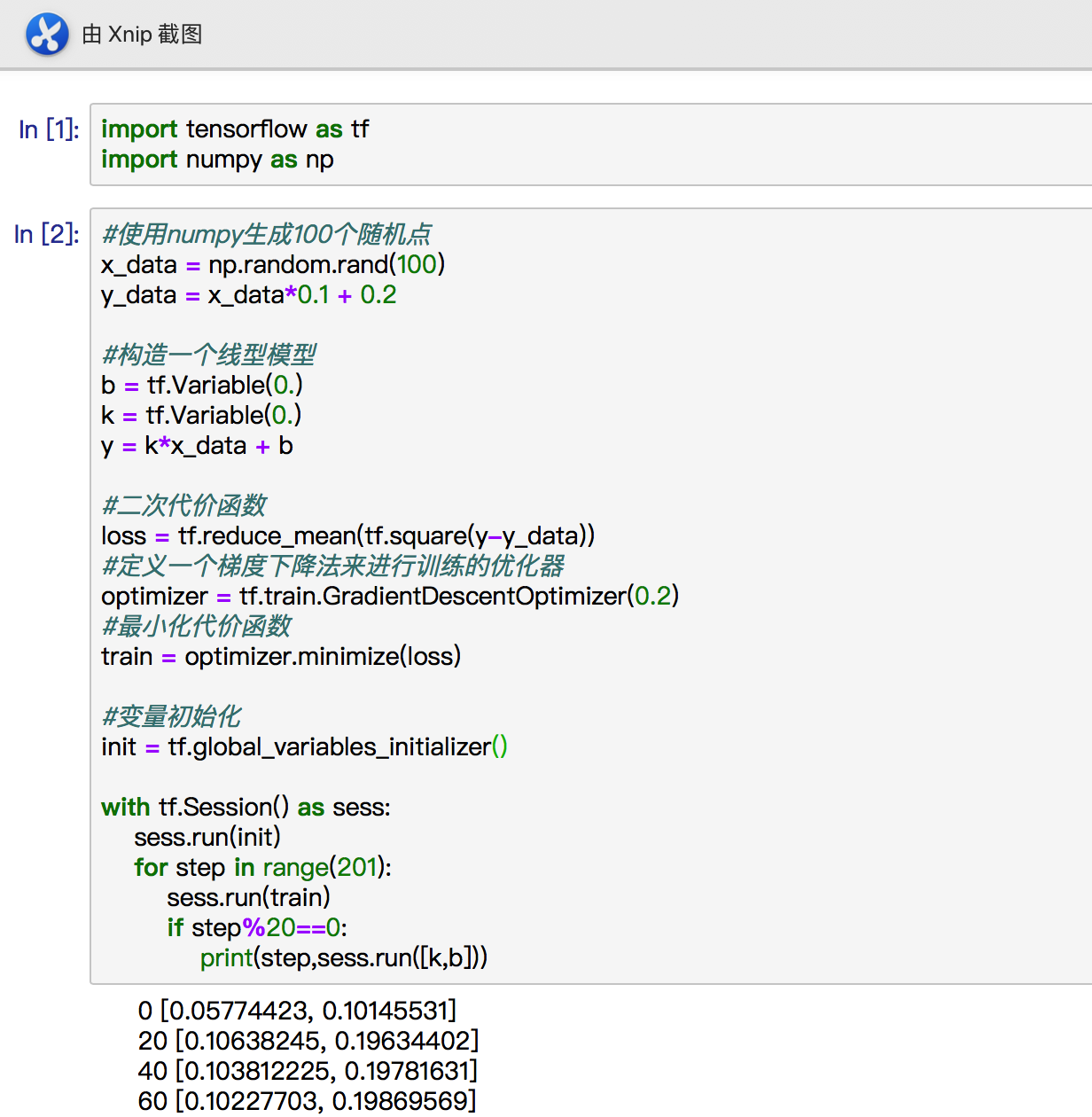
Task: Click the import numpy statement
Action: [x=217, y=160]
